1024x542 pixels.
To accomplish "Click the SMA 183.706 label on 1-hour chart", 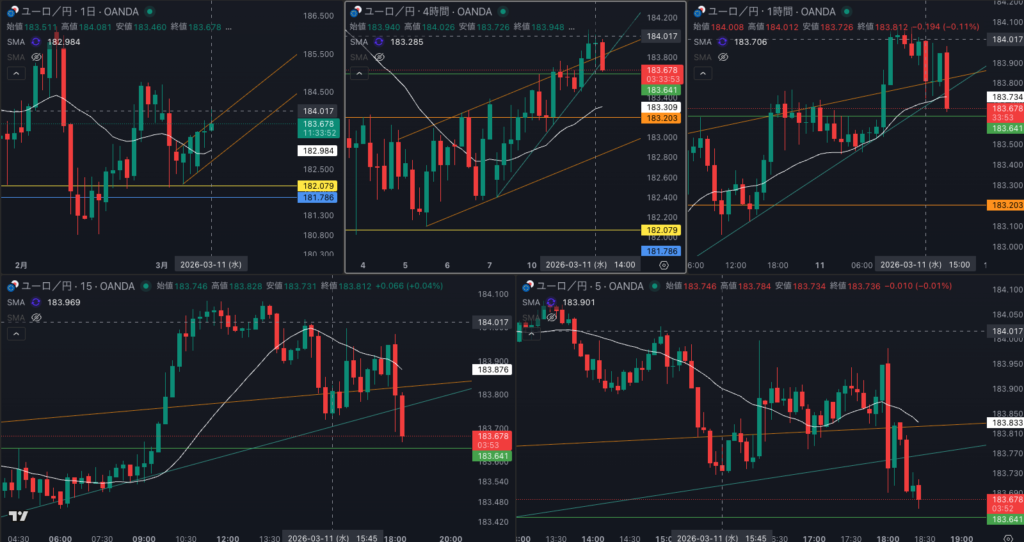I will (x=750, y=42).
